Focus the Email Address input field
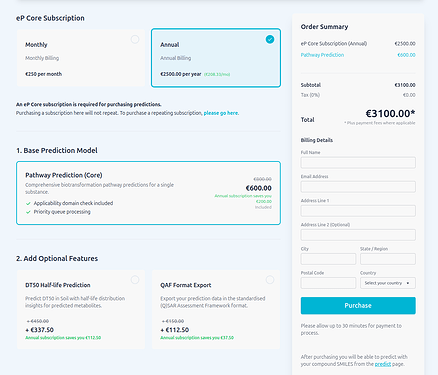 (358, 187)
